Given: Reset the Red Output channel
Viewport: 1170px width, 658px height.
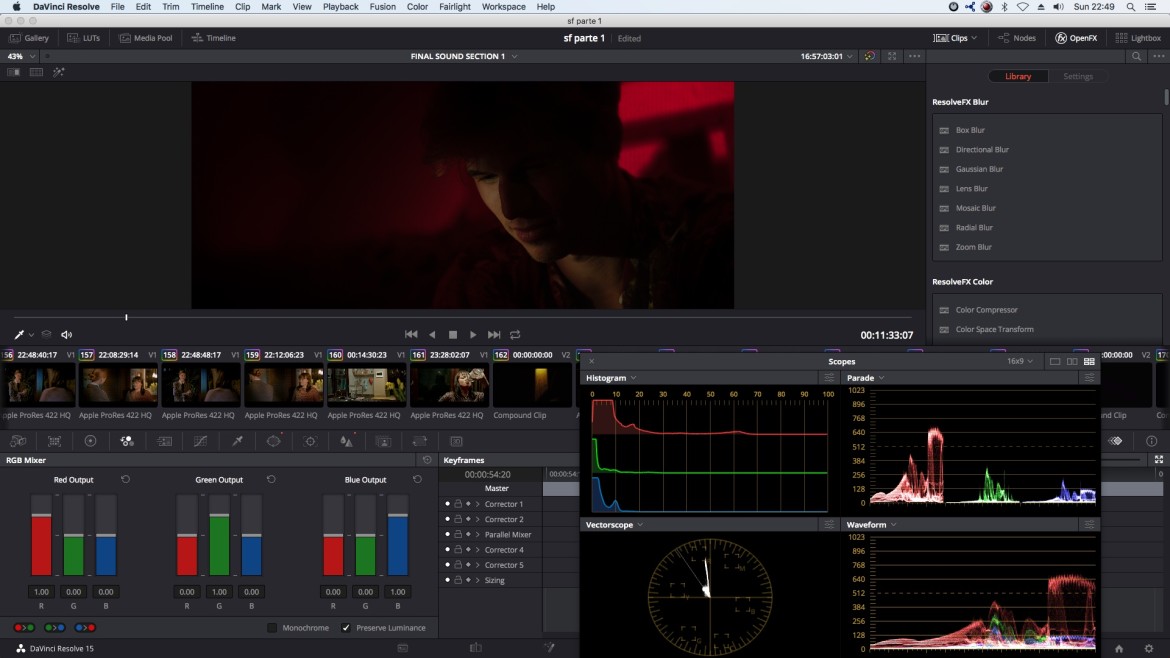Looking at the screenshot, I should coord(125,480).
